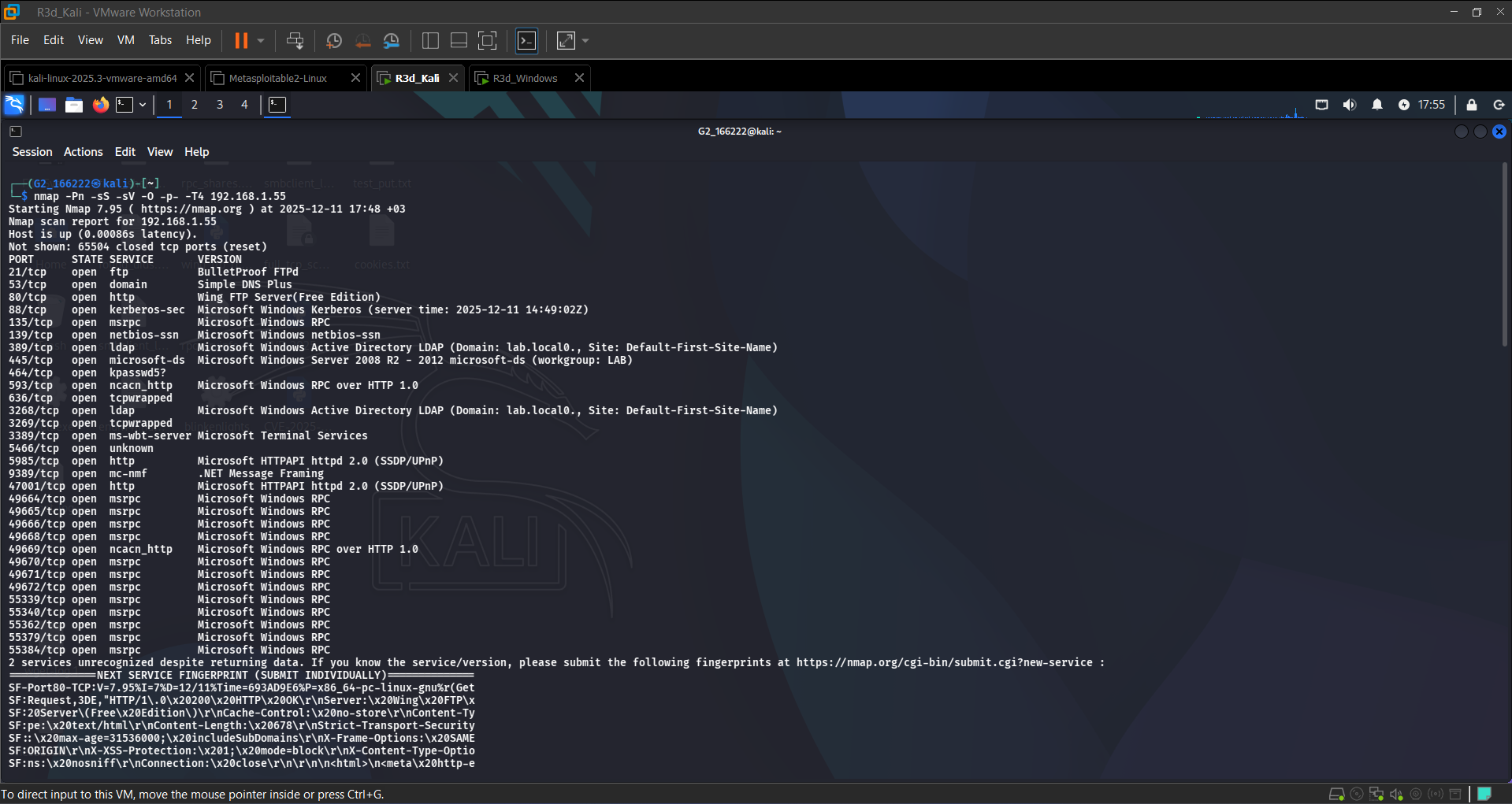
Task: Click Send Ctrl+Alt+Del icon
Action: coord(295,40)
